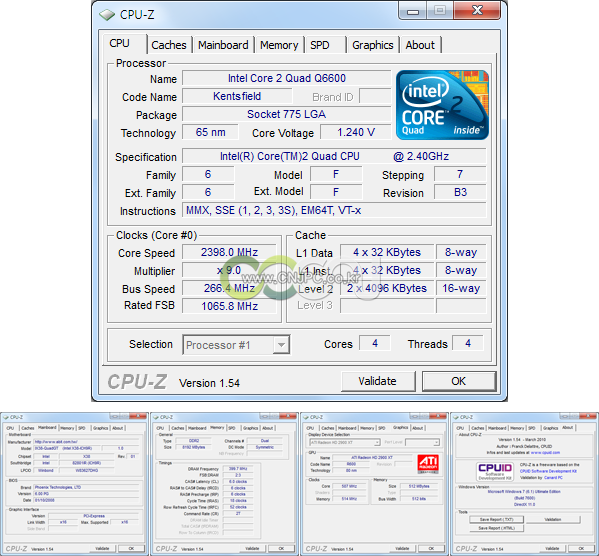
Task: Click the DDR2 memory type in Memory window
Action: pos(194,441)
